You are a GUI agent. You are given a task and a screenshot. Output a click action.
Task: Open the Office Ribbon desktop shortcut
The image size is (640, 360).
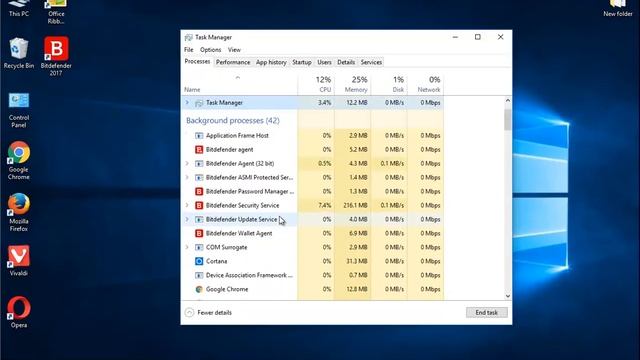click(56, 12)
